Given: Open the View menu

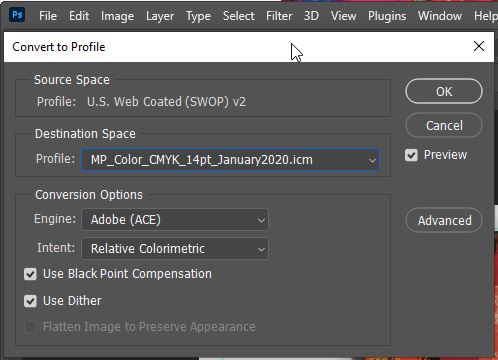Looking at the screenshot, I should tap(343, 16).
